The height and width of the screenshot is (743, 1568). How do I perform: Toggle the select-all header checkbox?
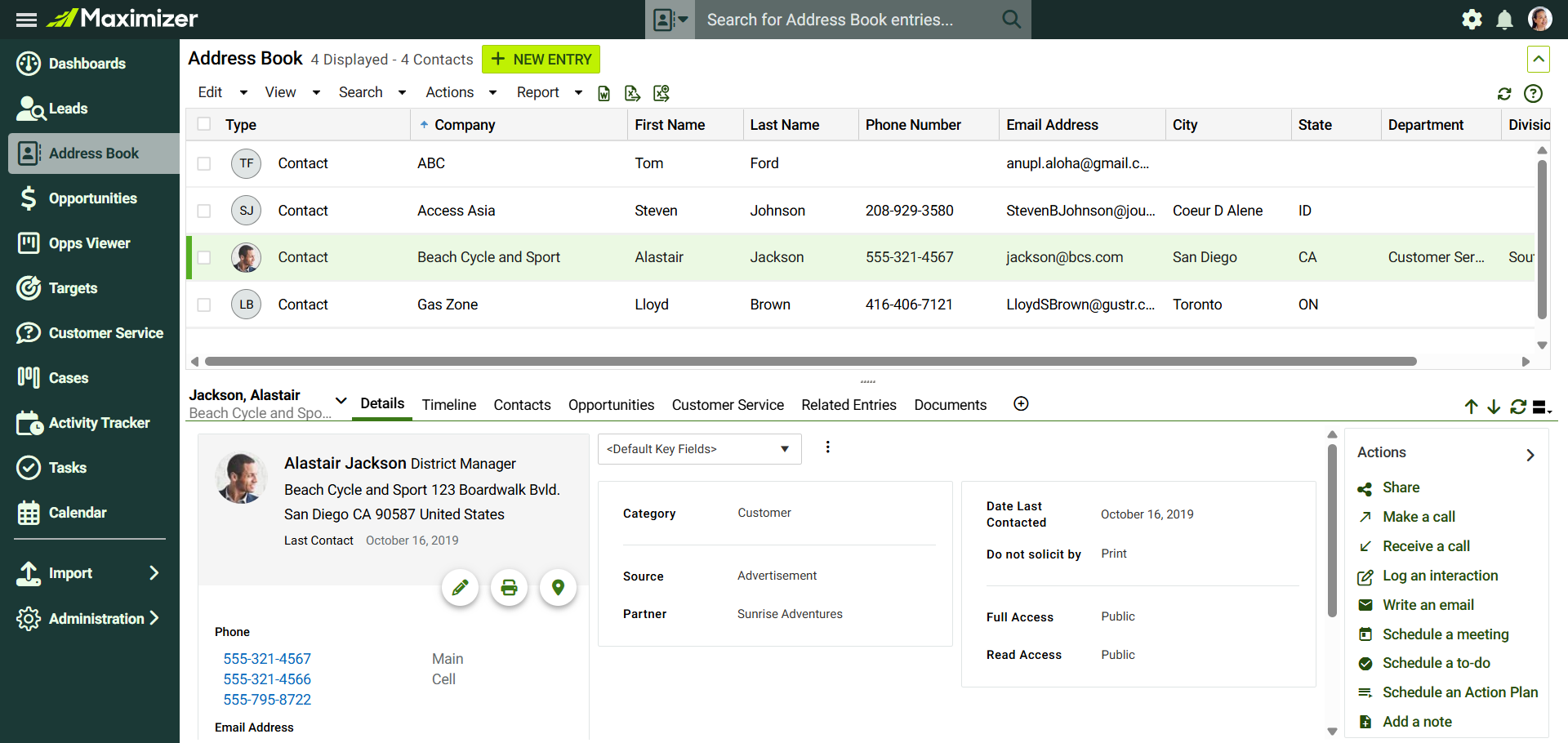(204, 124)
